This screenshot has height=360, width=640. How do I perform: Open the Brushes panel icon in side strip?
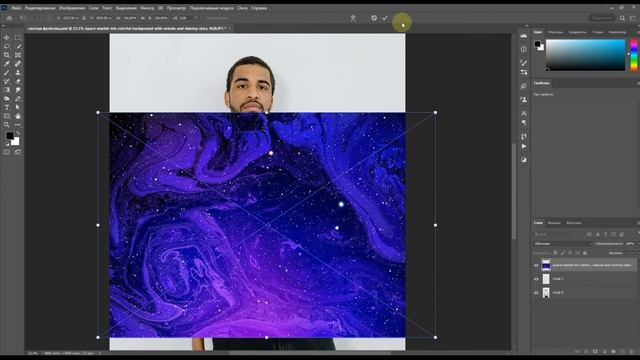[524, 62]
